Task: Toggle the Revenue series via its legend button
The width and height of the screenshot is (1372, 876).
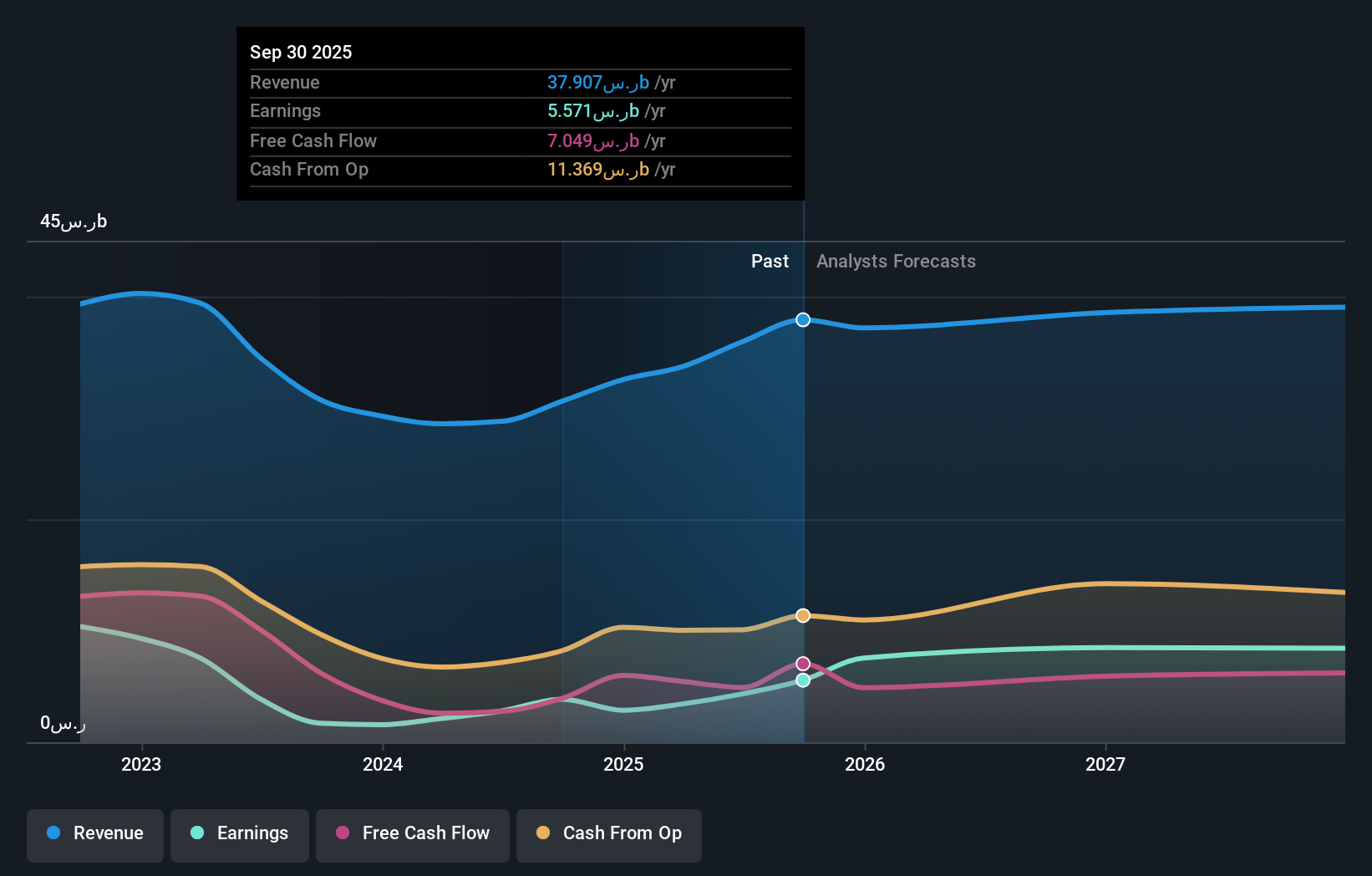Action: (94, 835)
